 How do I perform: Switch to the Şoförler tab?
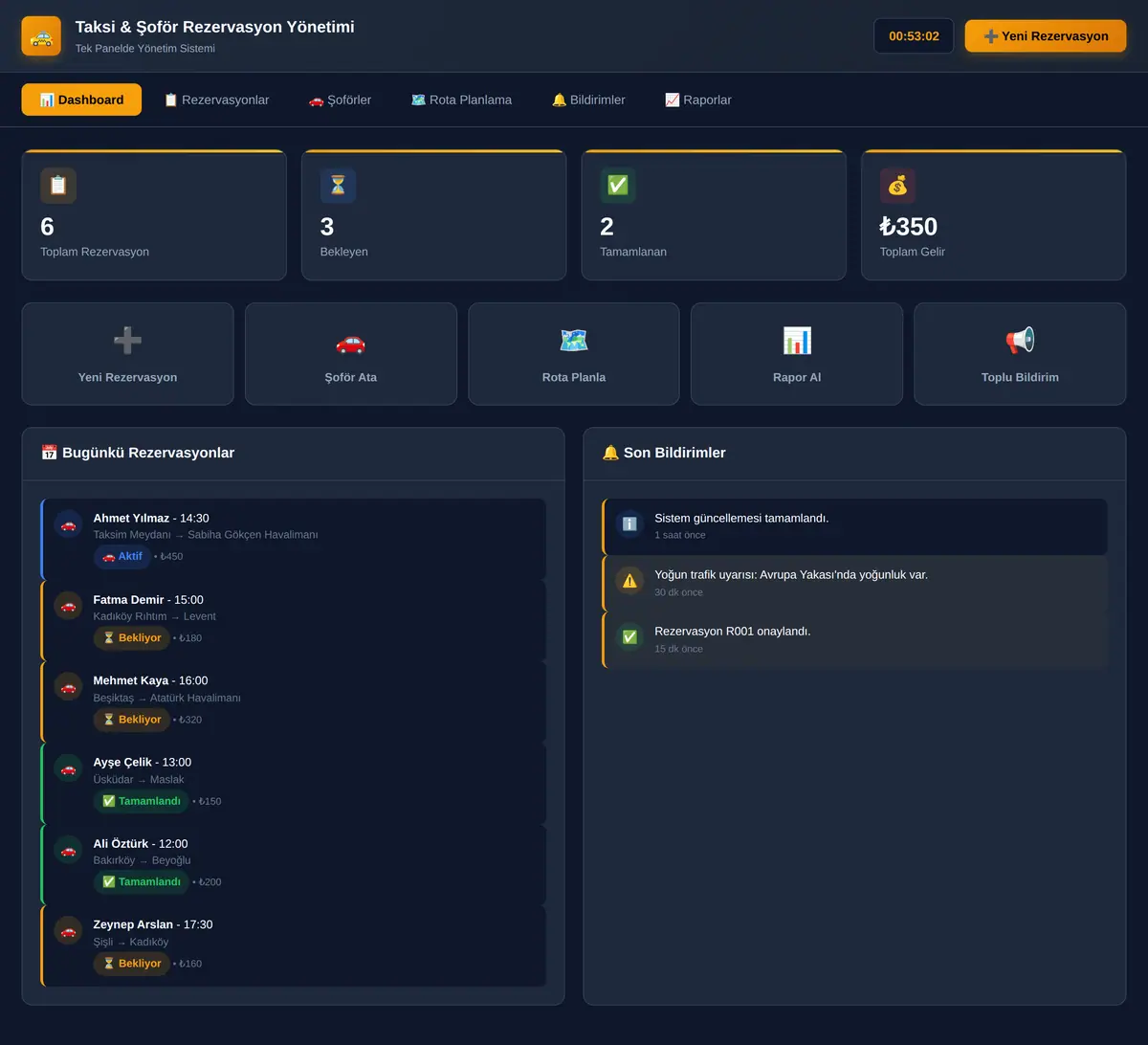pos(340,100)
